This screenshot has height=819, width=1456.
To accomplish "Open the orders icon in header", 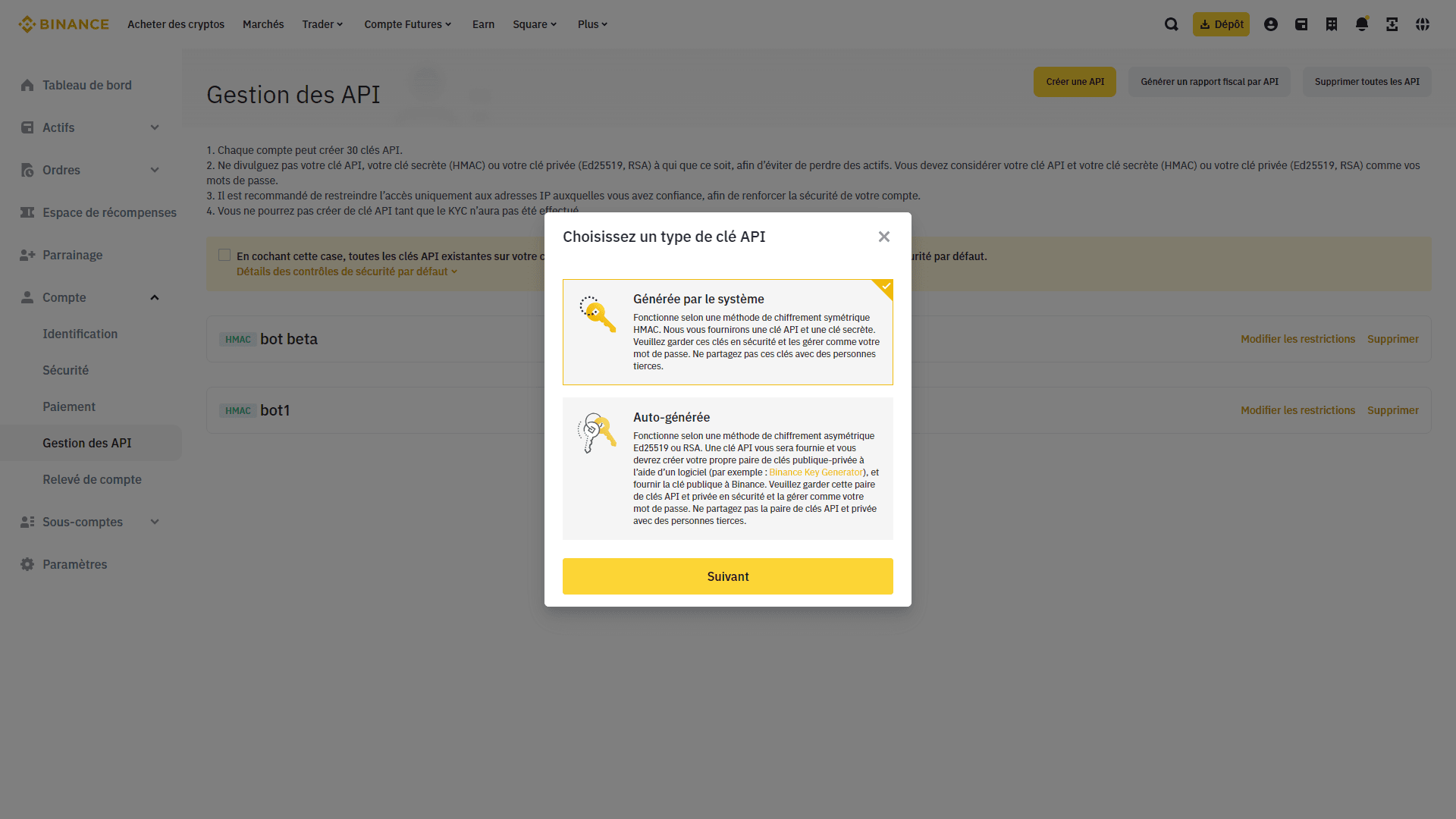I will pos(1332,24).
